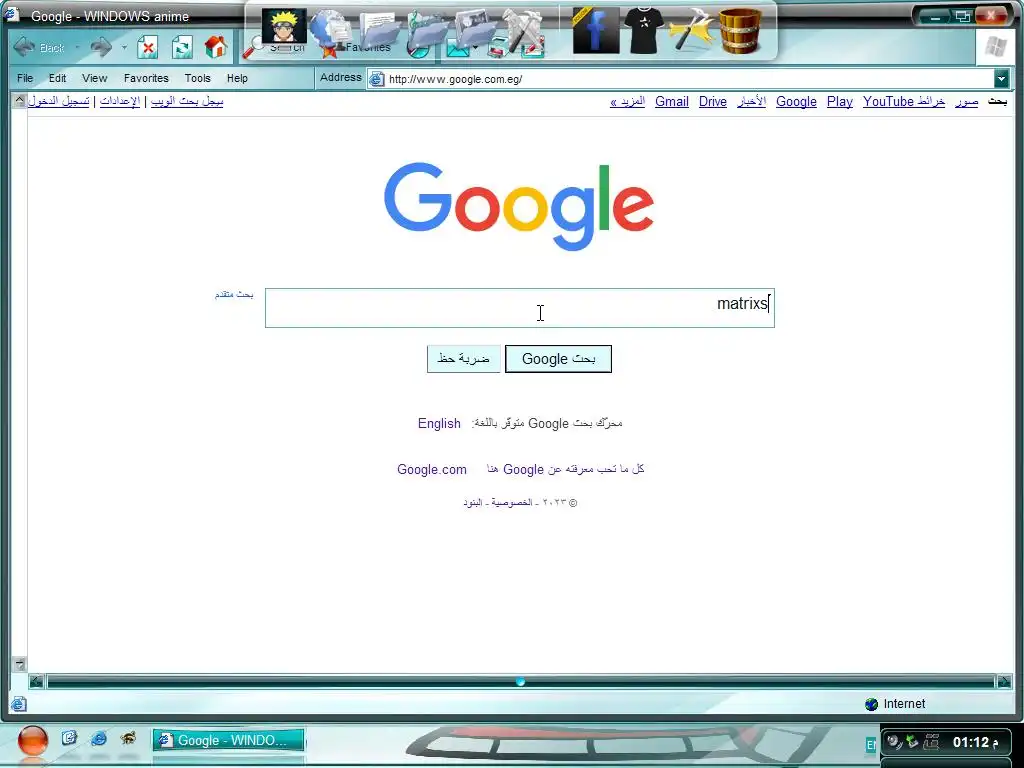The image size is (1024, 768).
Task: Visit the Google.com link
Action: pos(432,470)
